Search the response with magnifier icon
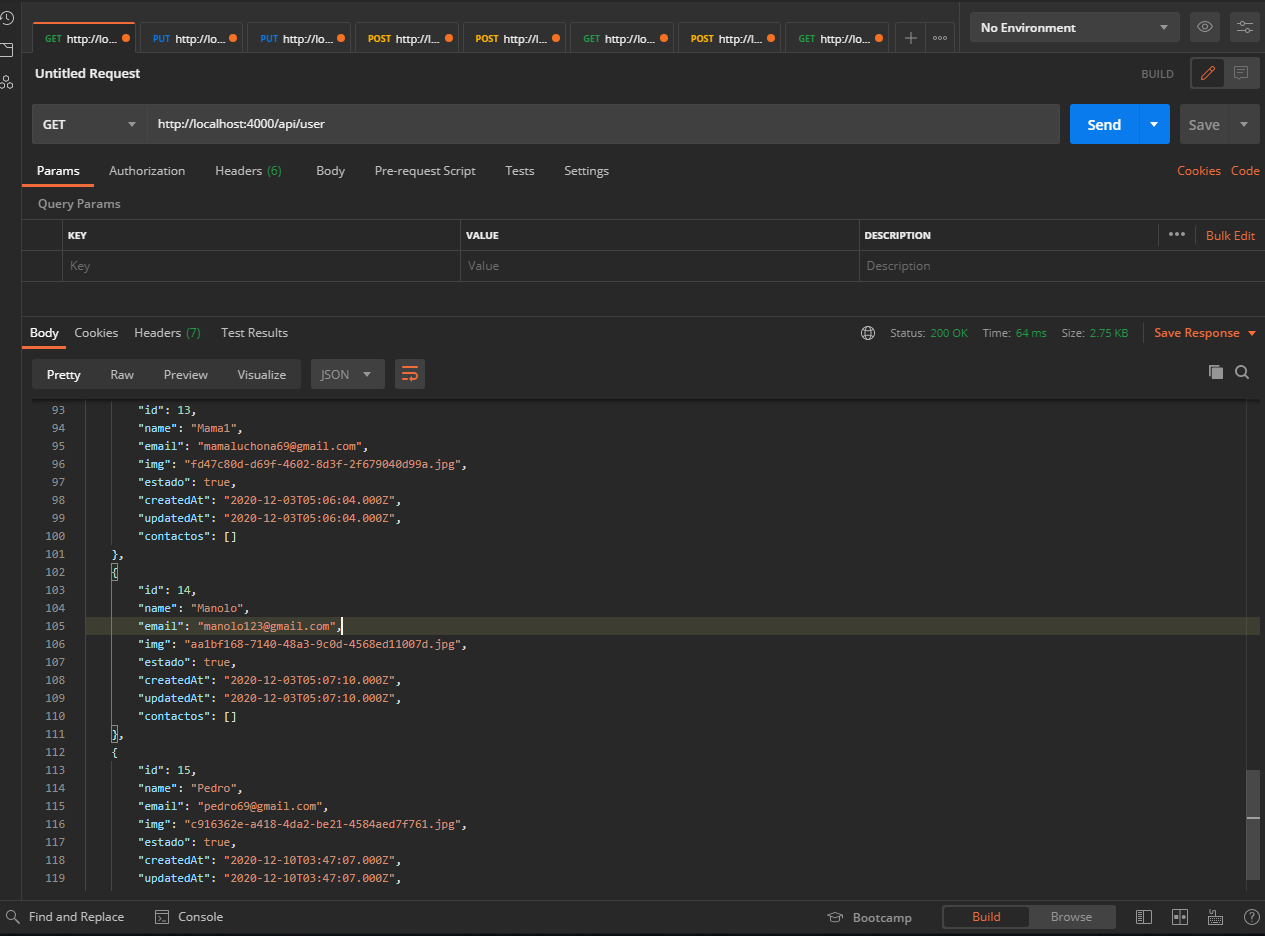 [1242, 372]
